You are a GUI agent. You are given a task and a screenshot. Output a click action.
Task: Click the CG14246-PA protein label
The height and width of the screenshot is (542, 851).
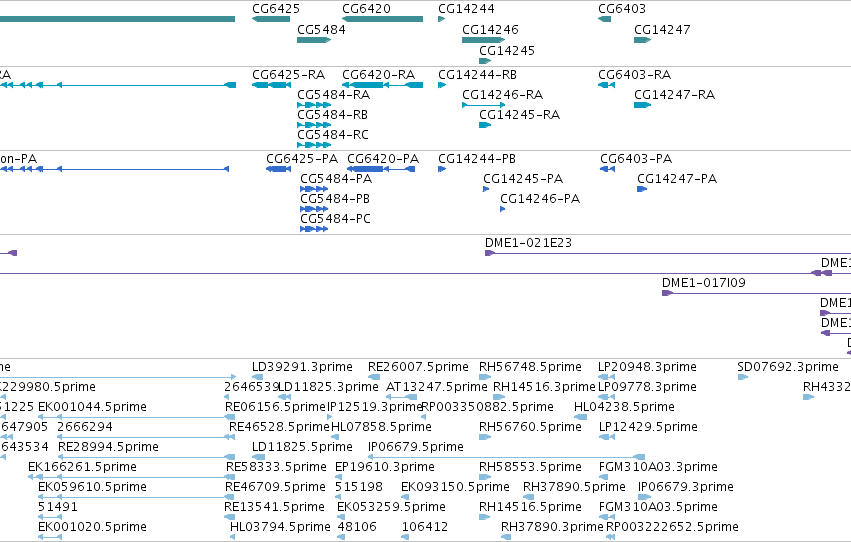[540, 199]
